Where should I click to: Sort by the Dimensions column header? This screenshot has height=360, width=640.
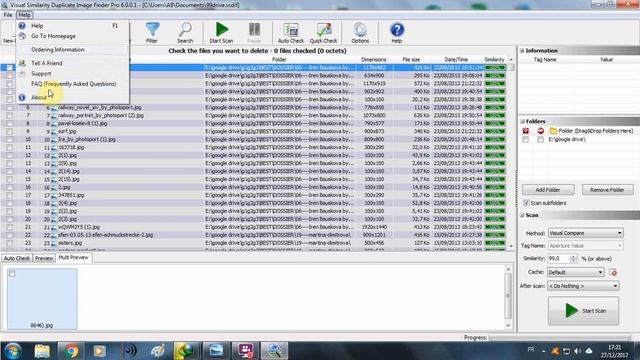pyautogui.click(x=373, y=60)
